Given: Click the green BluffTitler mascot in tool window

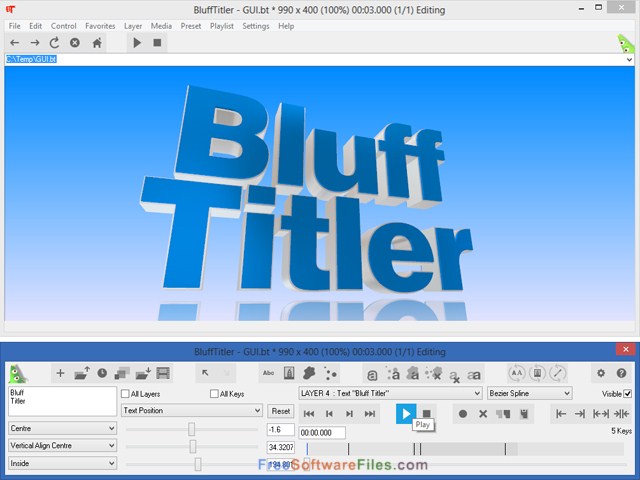Looking at the screenshot, I should [18, 373].
